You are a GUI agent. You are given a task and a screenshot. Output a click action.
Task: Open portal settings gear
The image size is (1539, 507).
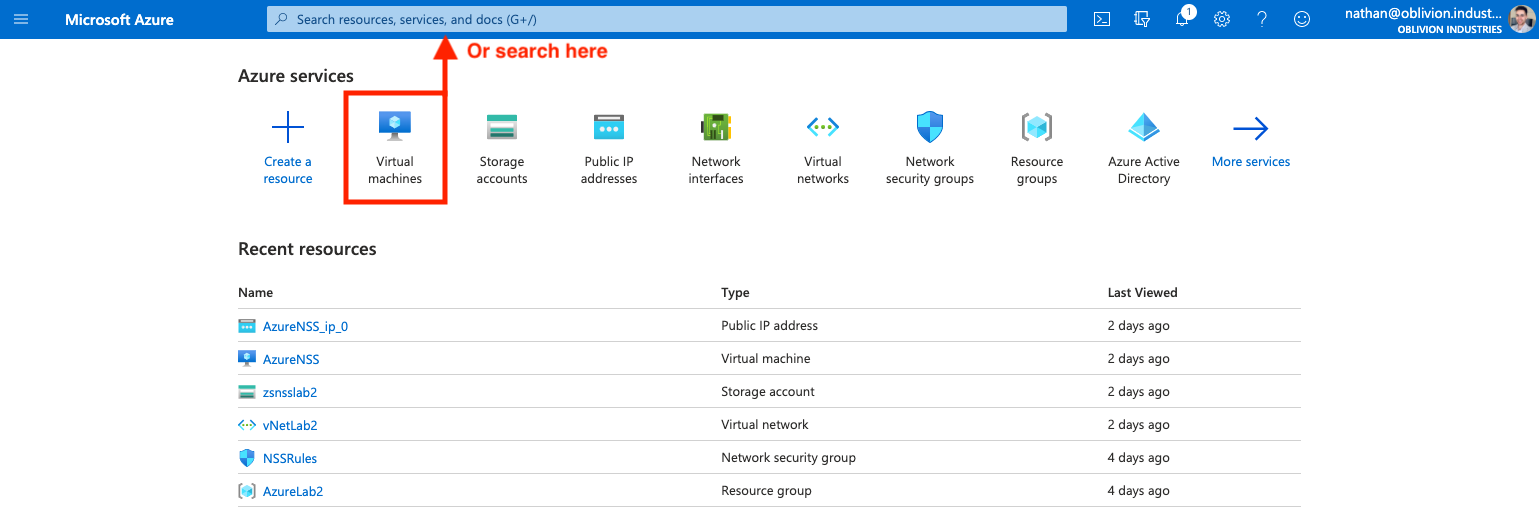pos(1221,19)
